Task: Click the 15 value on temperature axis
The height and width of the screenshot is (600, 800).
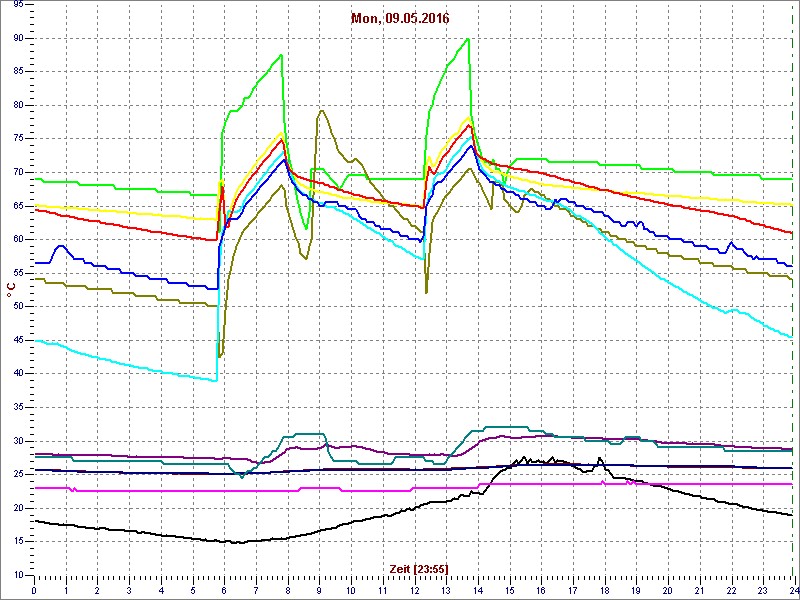Action: click(x=17, y=541)
